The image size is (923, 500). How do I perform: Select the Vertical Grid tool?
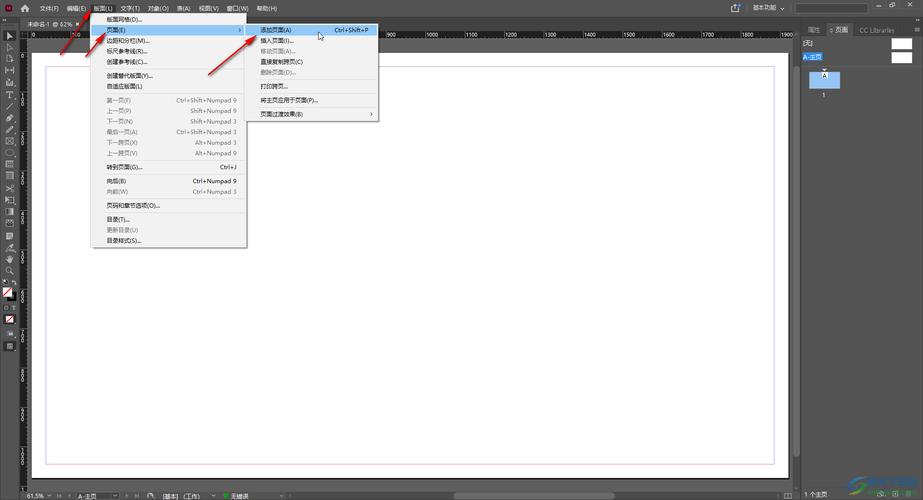9,176
